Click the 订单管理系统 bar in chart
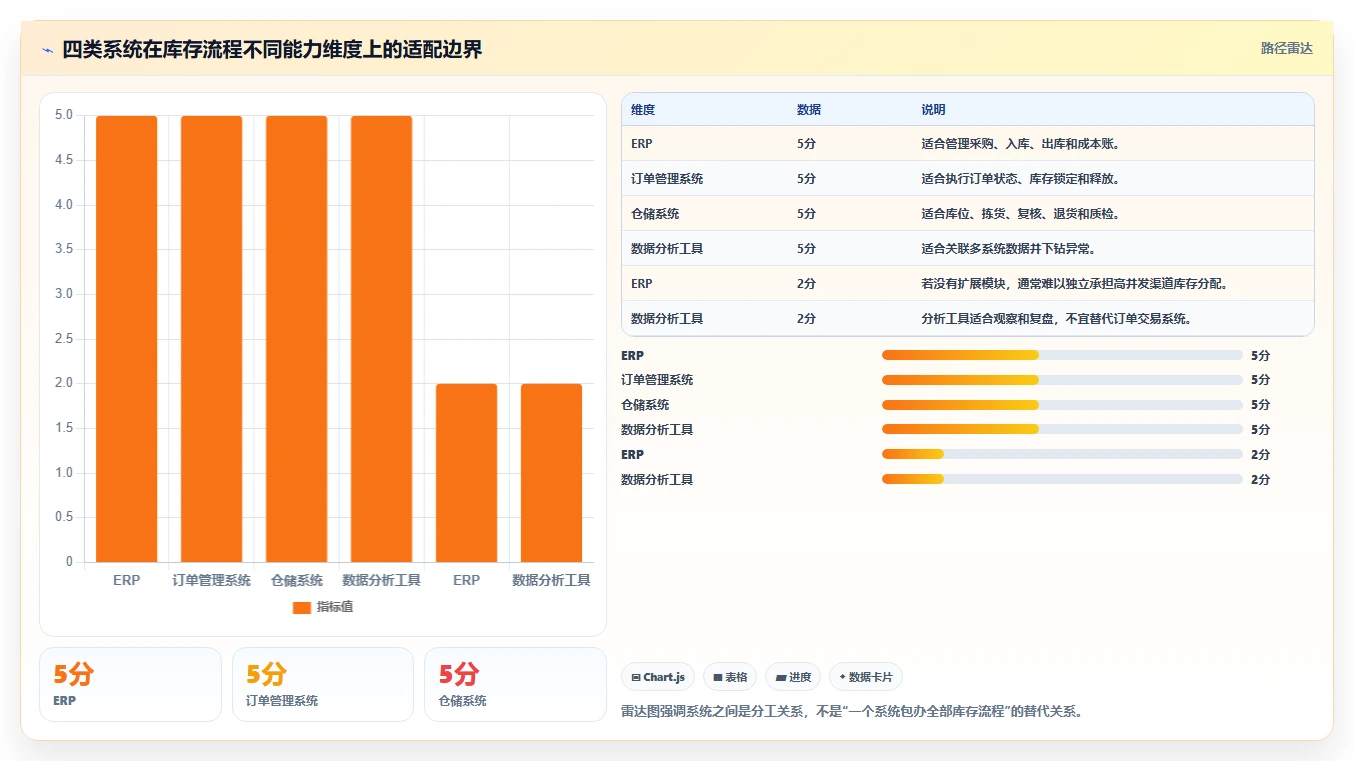 click(x=212, y=339)
